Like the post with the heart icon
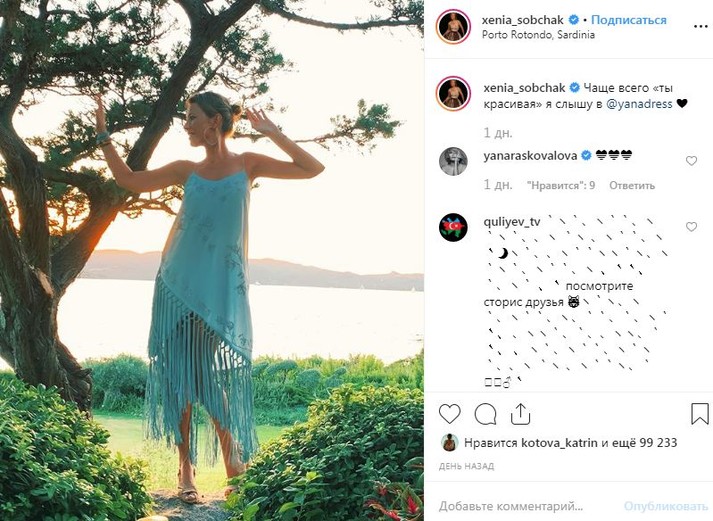Image resolution: width=713 pixels, height=521 pixels. point(450,413)
